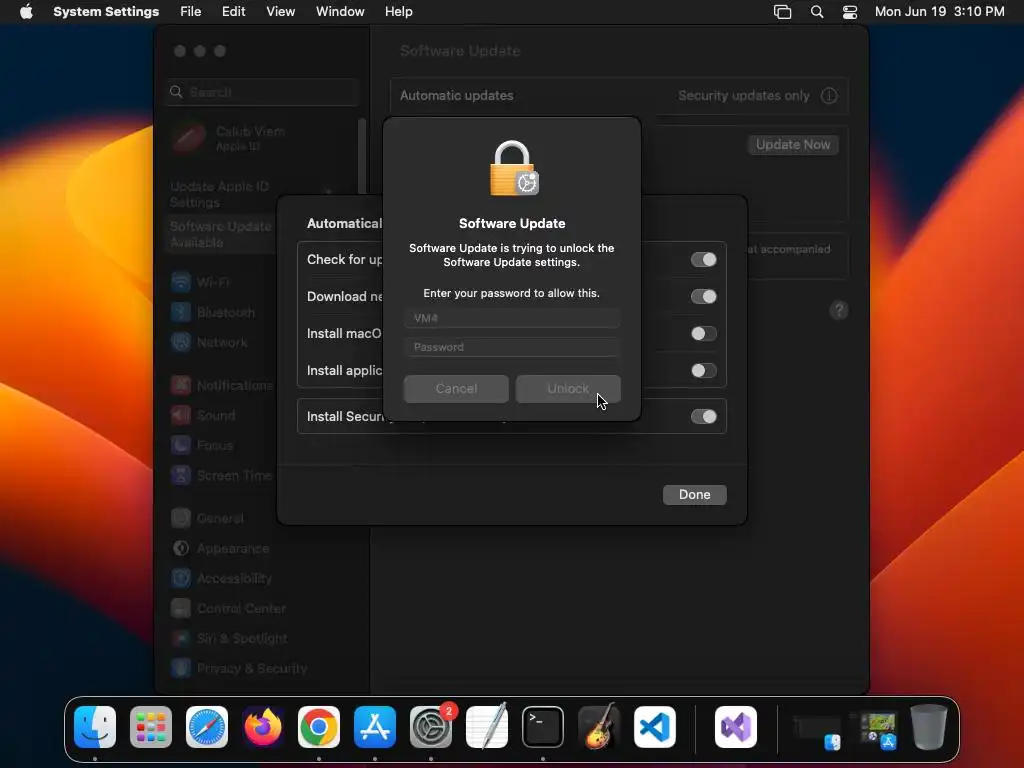Click System Settings Dock icon with badge
Image resolution: width=1024 pixels, height=768 pixels.
pos(431,727)
